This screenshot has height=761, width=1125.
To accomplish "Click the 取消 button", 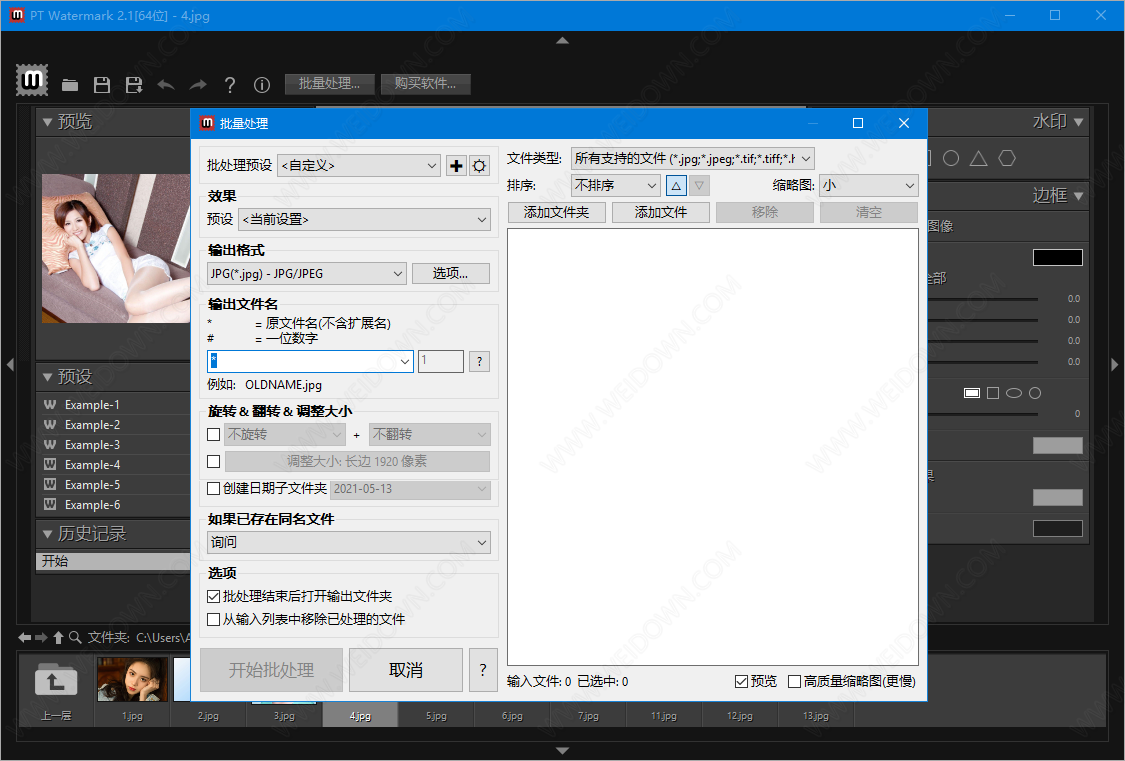I will point(405,670).
